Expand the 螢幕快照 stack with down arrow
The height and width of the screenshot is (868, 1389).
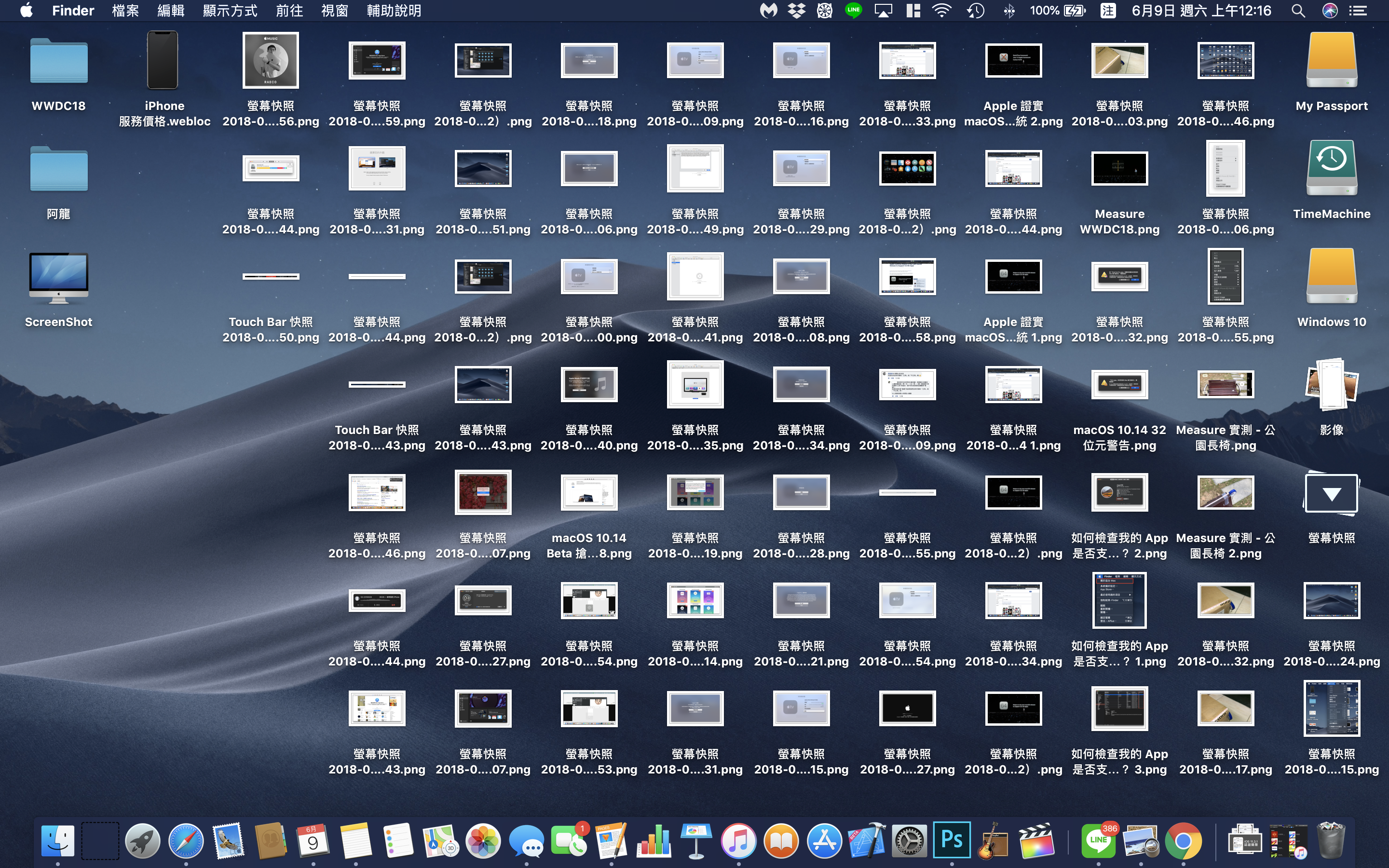coord(1332,494)
